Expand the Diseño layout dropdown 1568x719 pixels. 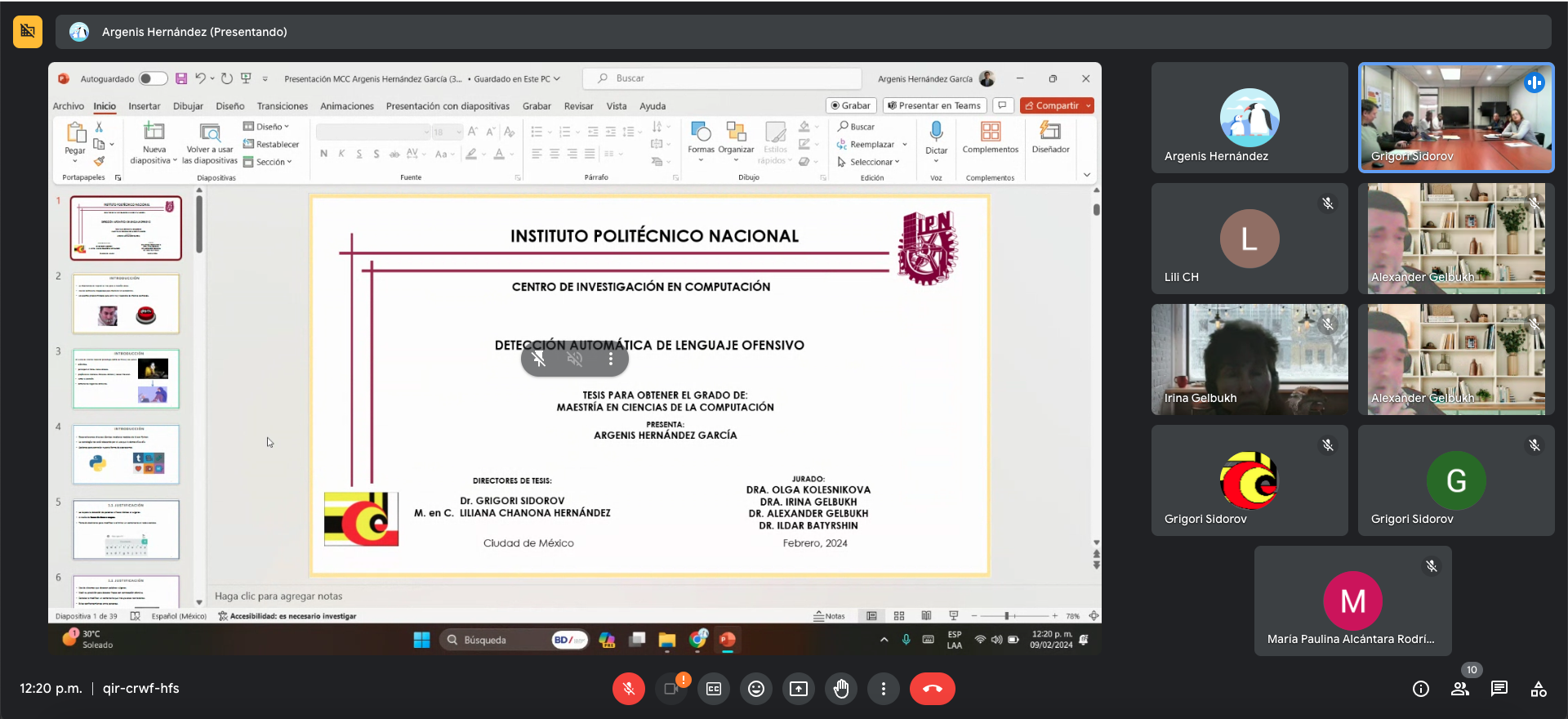266,127
